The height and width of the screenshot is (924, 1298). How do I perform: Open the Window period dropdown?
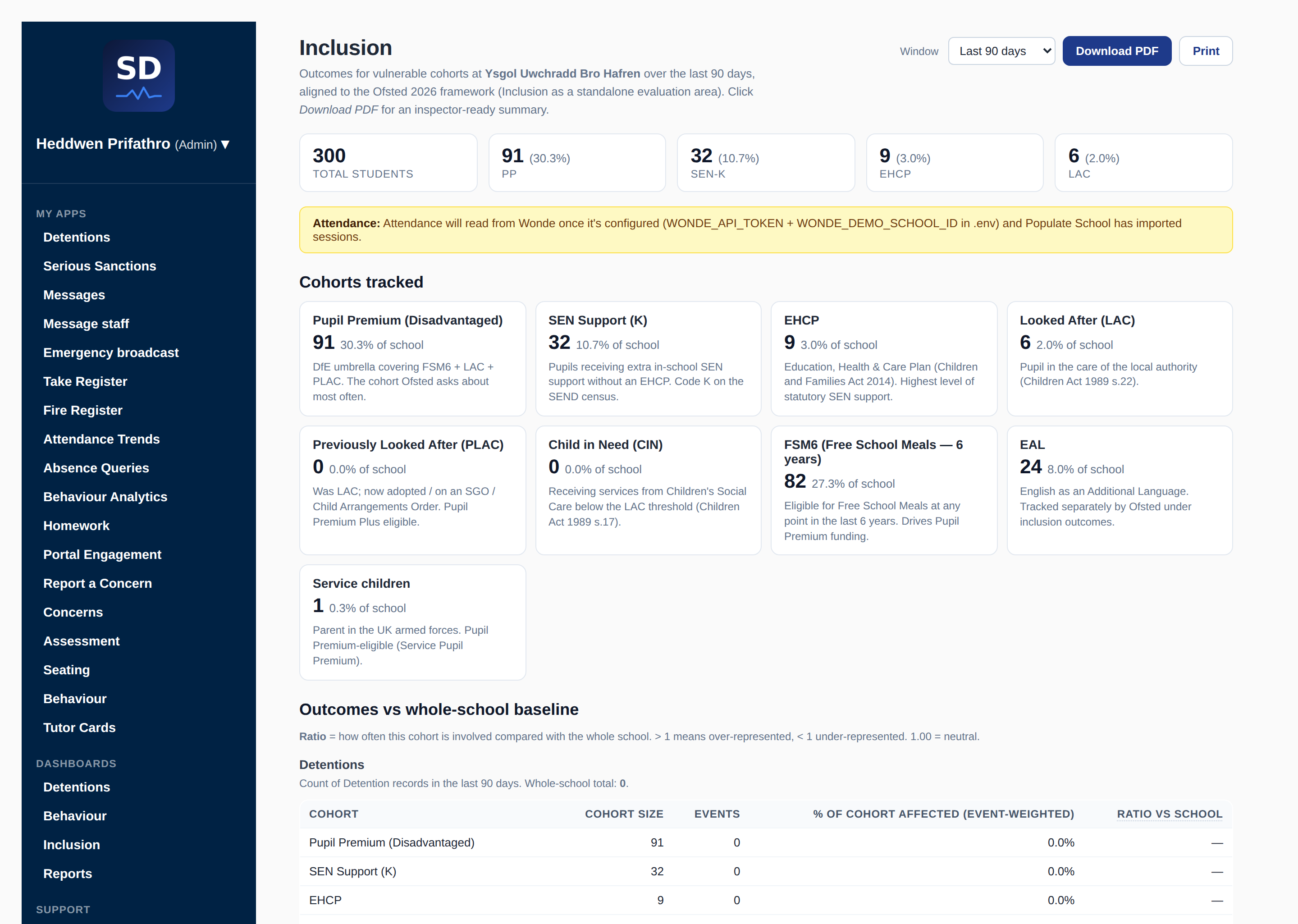(1001, 51)
